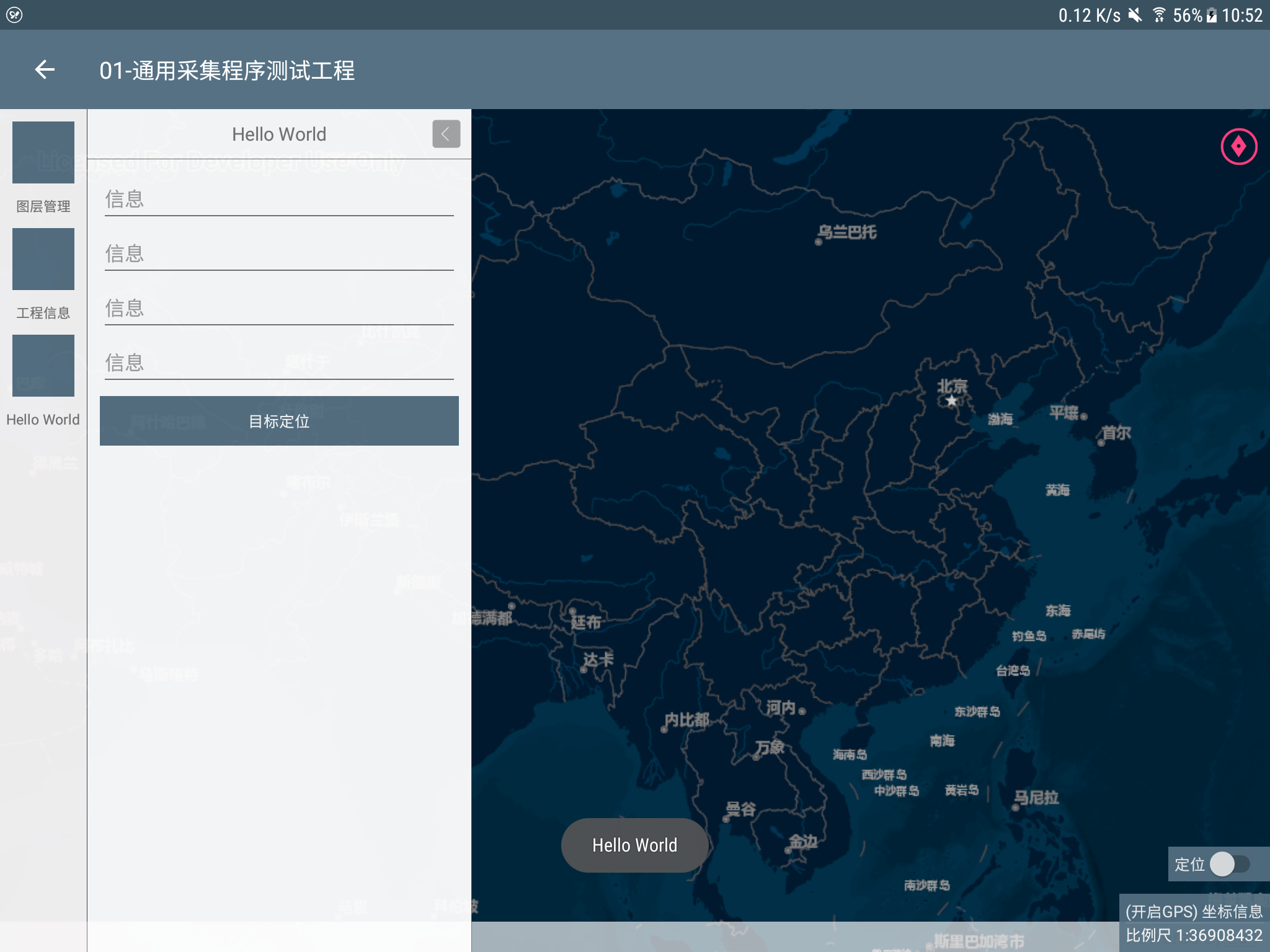Image resolution: width=1270 pixels, height=952 pixels.
Task: Tap the muted sound status icon
Action: tap(1135, 15)
